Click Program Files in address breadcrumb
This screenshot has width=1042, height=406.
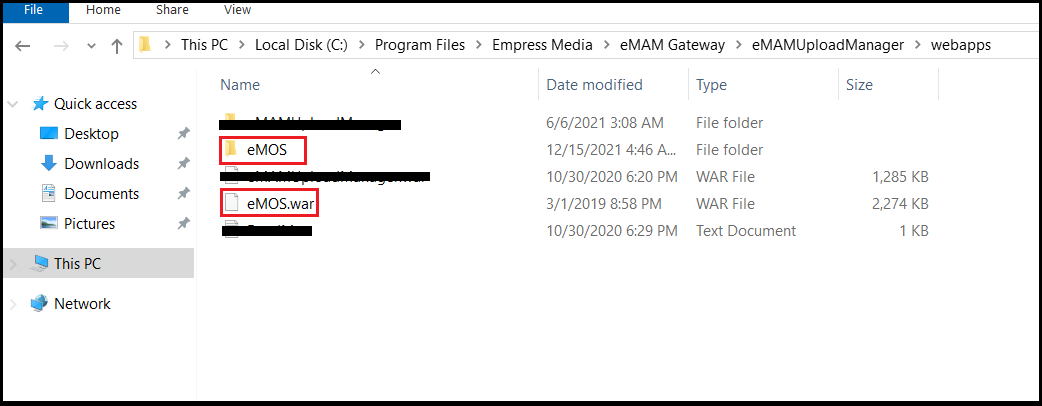pos(419,45)
